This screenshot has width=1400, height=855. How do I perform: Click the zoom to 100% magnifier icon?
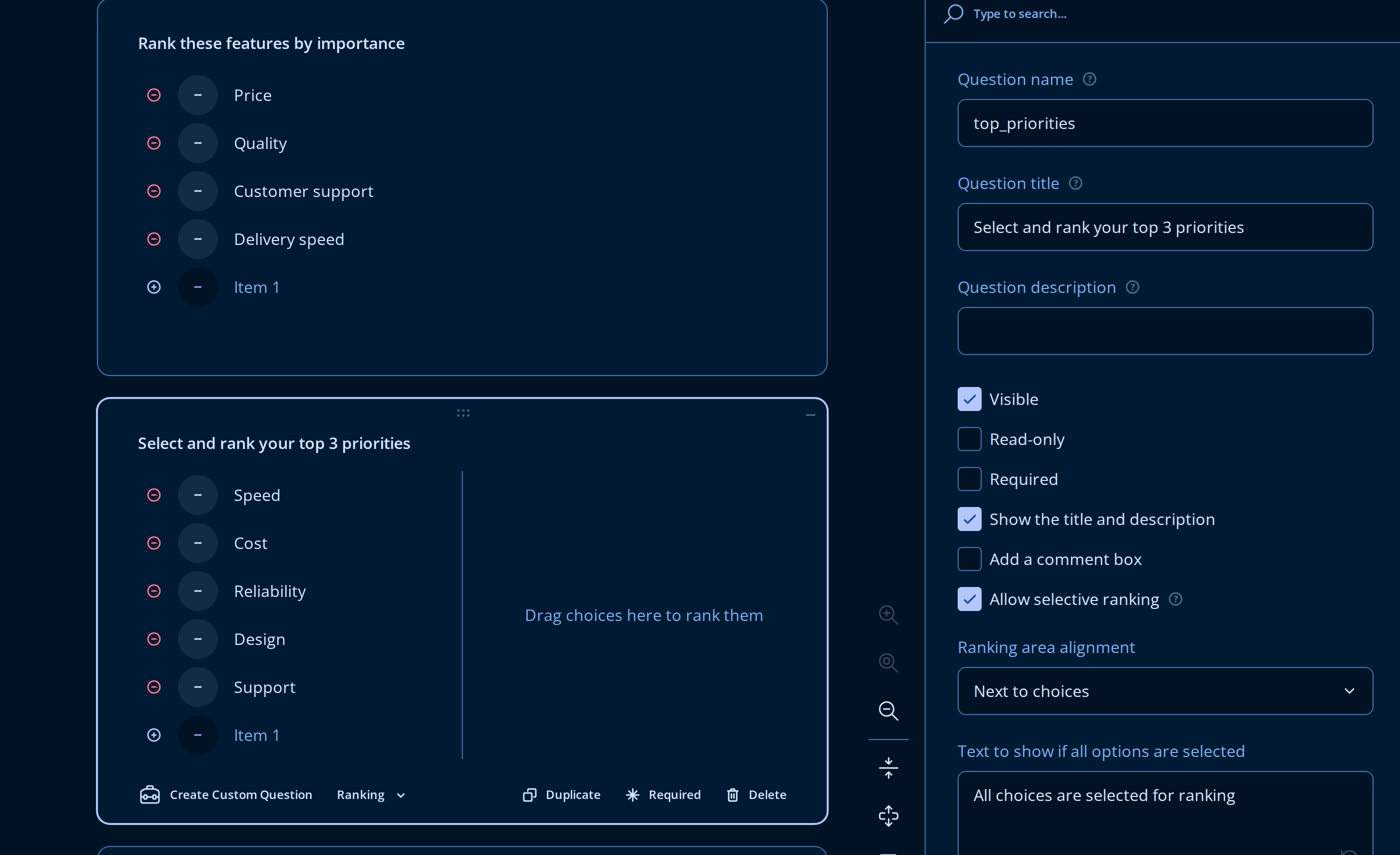[x=888, y=663]
